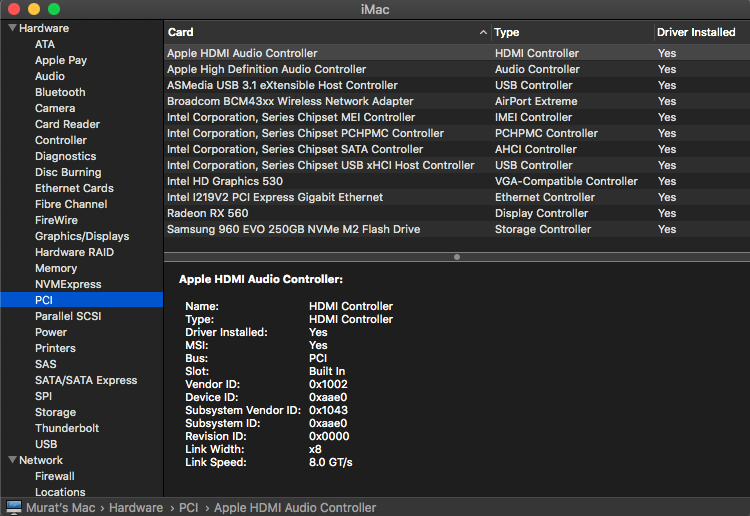Select SPI in sidebar
Image resolution: width=750 pixels, height=516 pixels.
[43, 396]
